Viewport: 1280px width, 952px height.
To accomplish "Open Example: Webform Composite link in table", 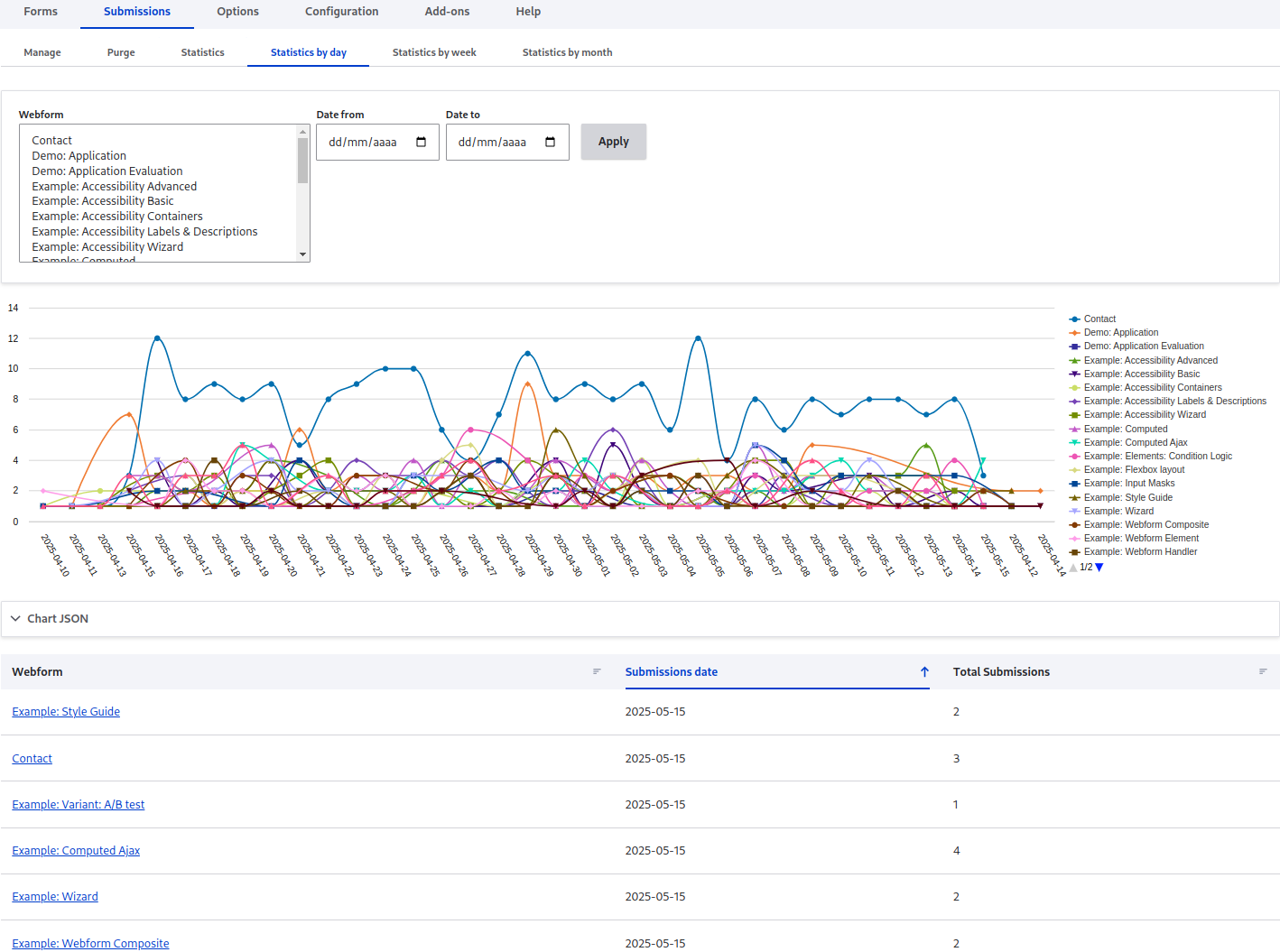I will click(x=90, y=944).
